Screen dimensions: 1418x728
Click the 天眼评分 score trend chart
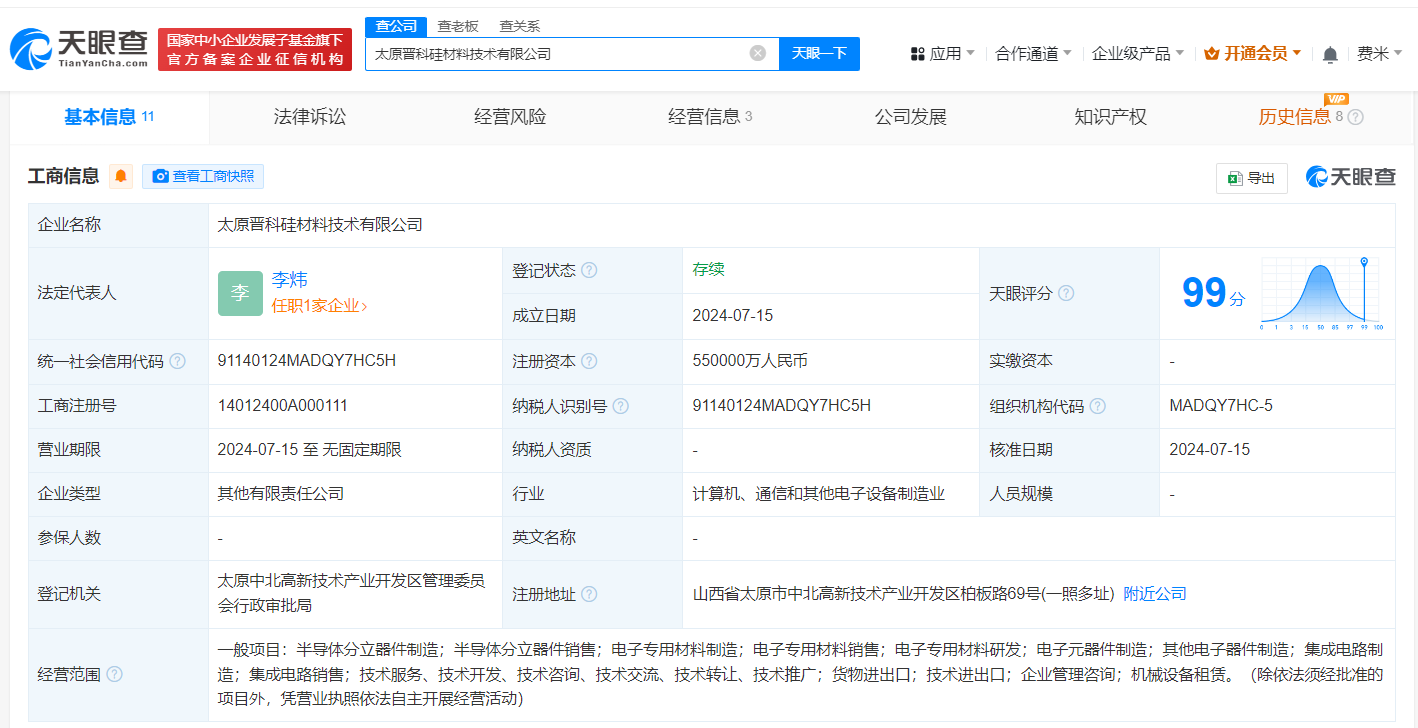click(x=1318, y=293)
